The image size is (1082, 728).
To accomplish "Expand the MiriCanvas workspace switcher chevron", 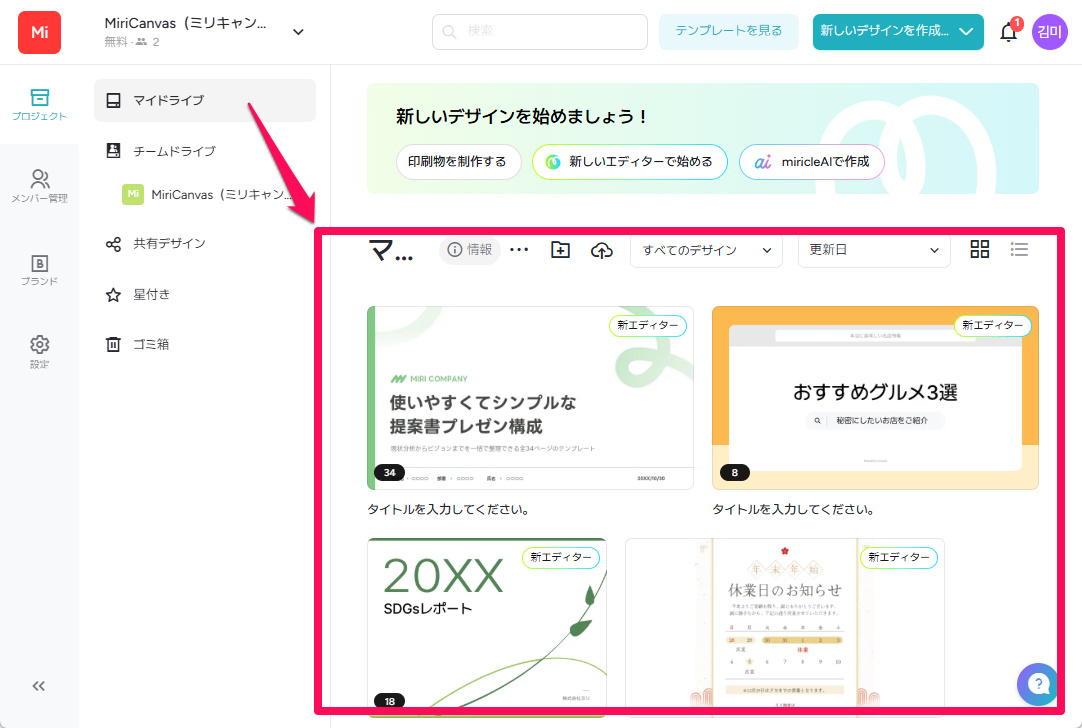I will point(298,32).
